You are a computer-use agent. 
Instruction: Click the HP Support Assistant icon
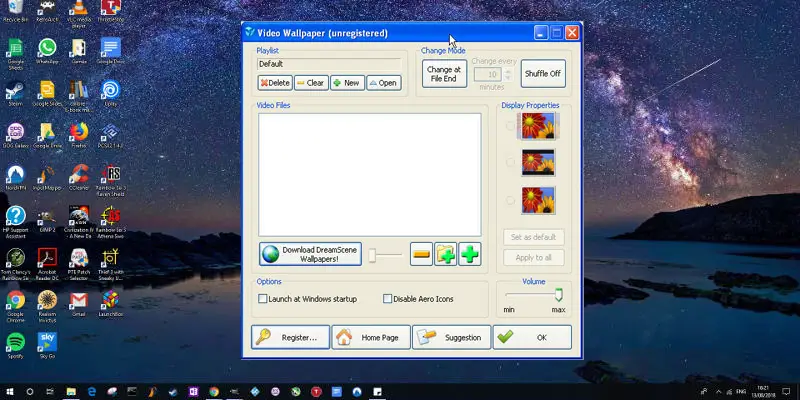(15, 222)
